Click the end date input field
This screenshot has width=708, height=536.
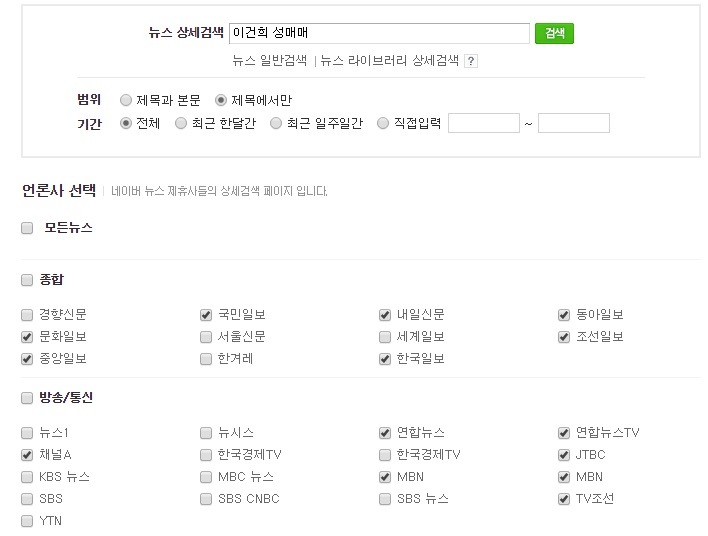574,123
